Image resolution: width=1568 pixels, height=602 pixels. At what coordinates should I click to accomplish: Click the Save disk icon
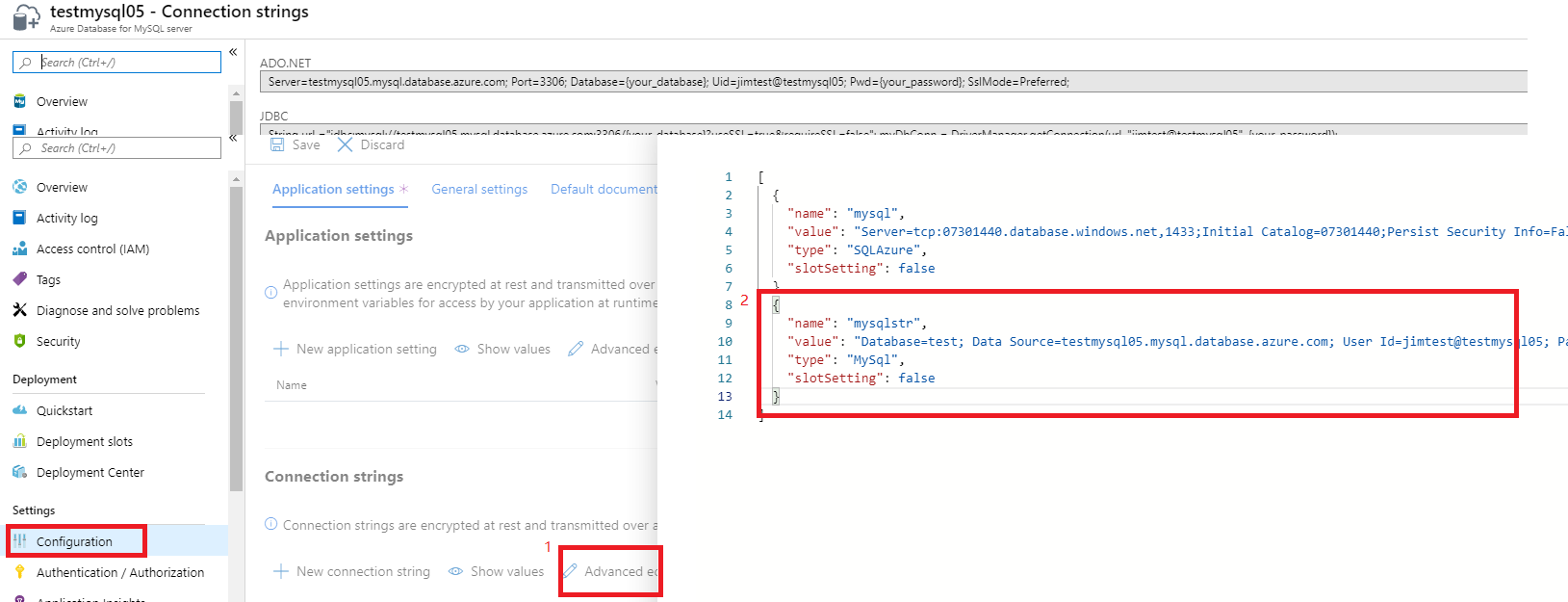277,144
